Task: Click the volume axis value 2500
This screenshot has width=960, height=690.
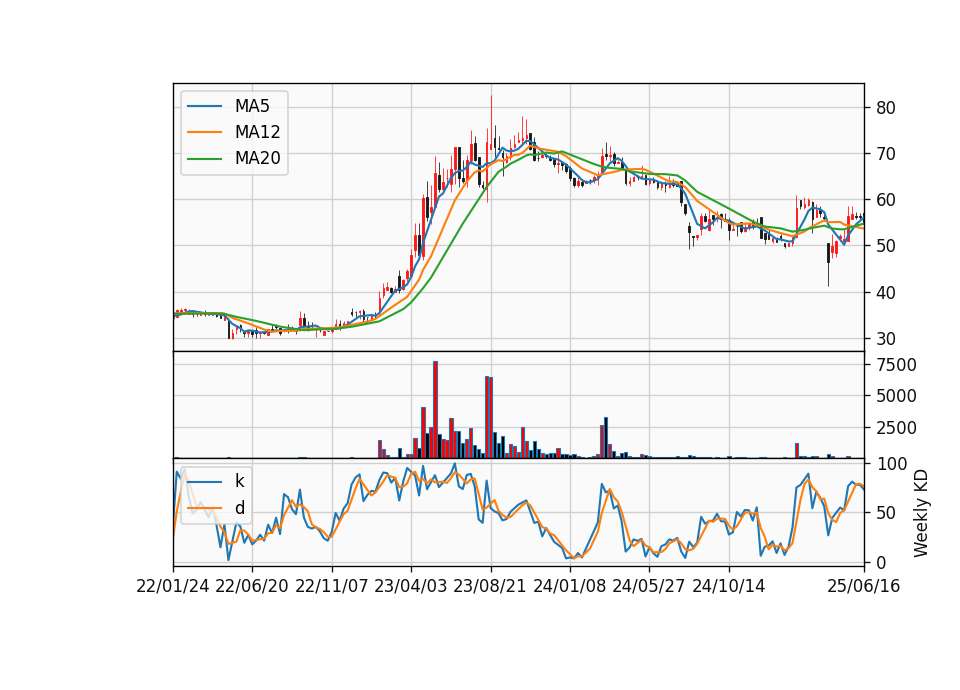Action: click(896, 428)
